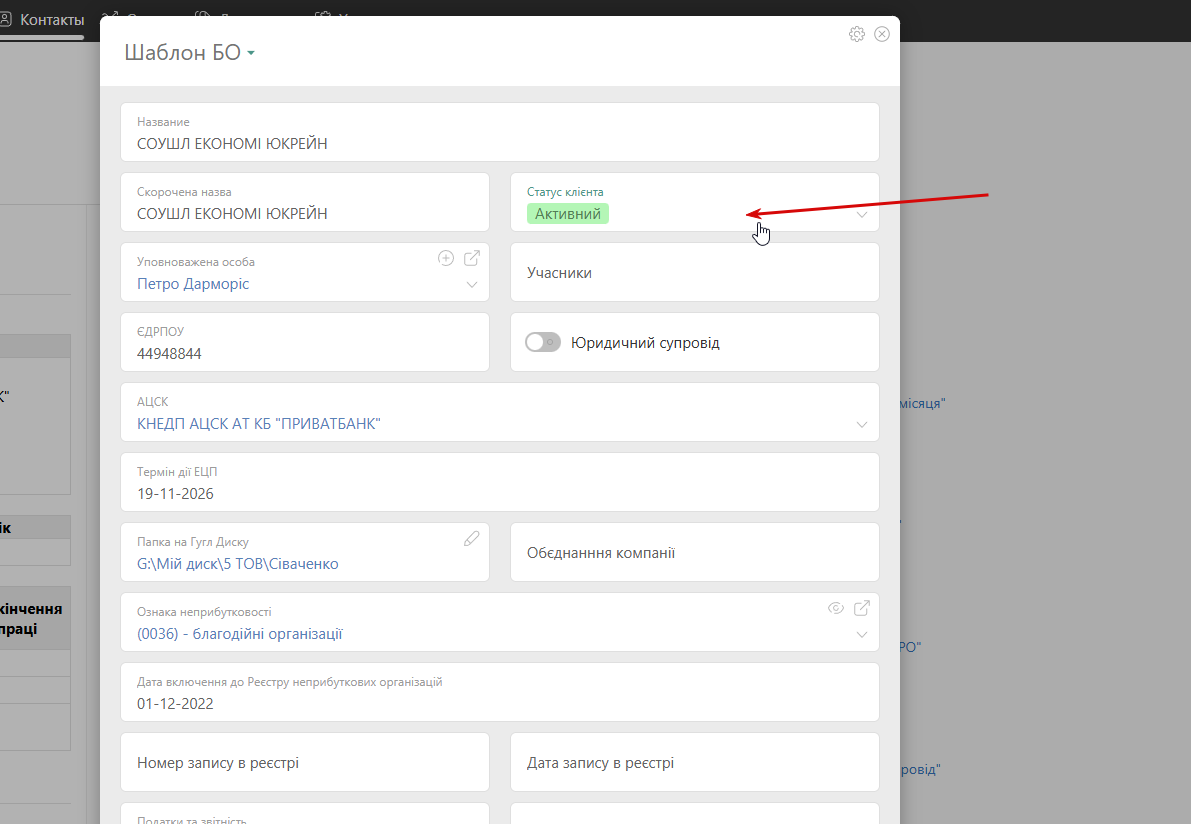The image size is (1191, 824).
Task: Open the Шаблон БО template dropdown
Action: pos(251,53)
